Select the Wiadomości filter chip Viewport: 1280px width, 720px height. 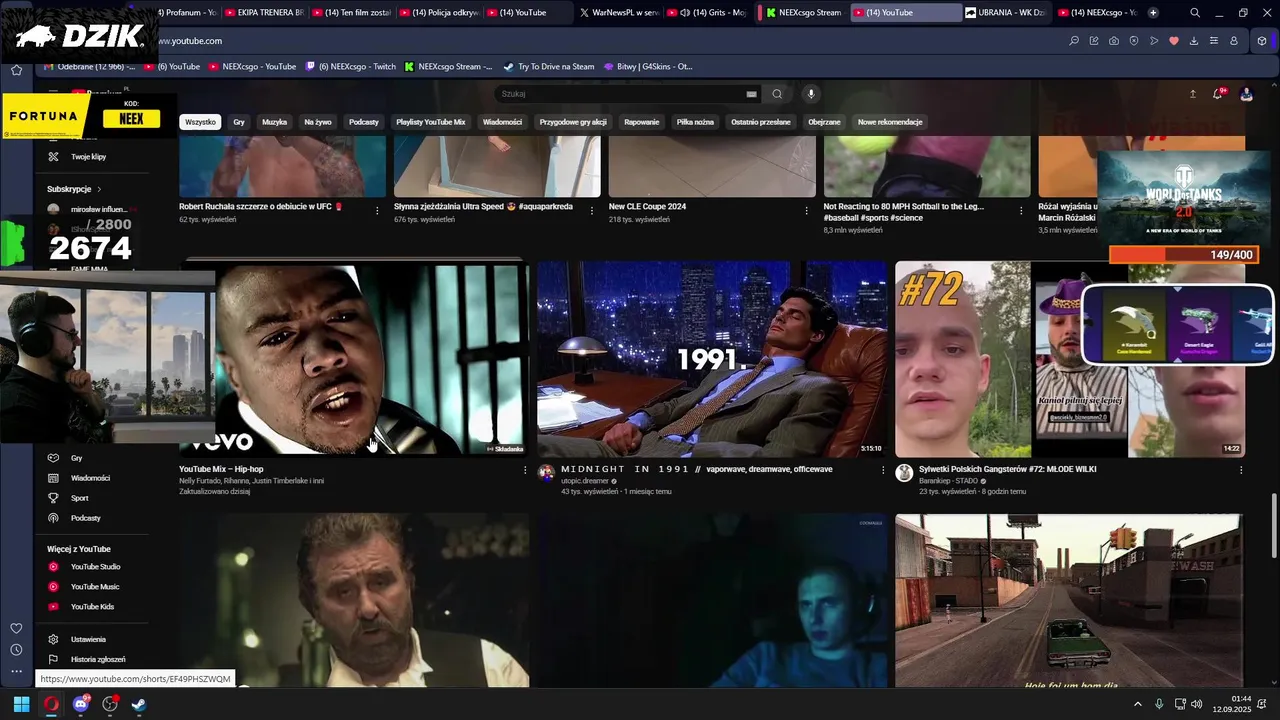pos(502,122)
